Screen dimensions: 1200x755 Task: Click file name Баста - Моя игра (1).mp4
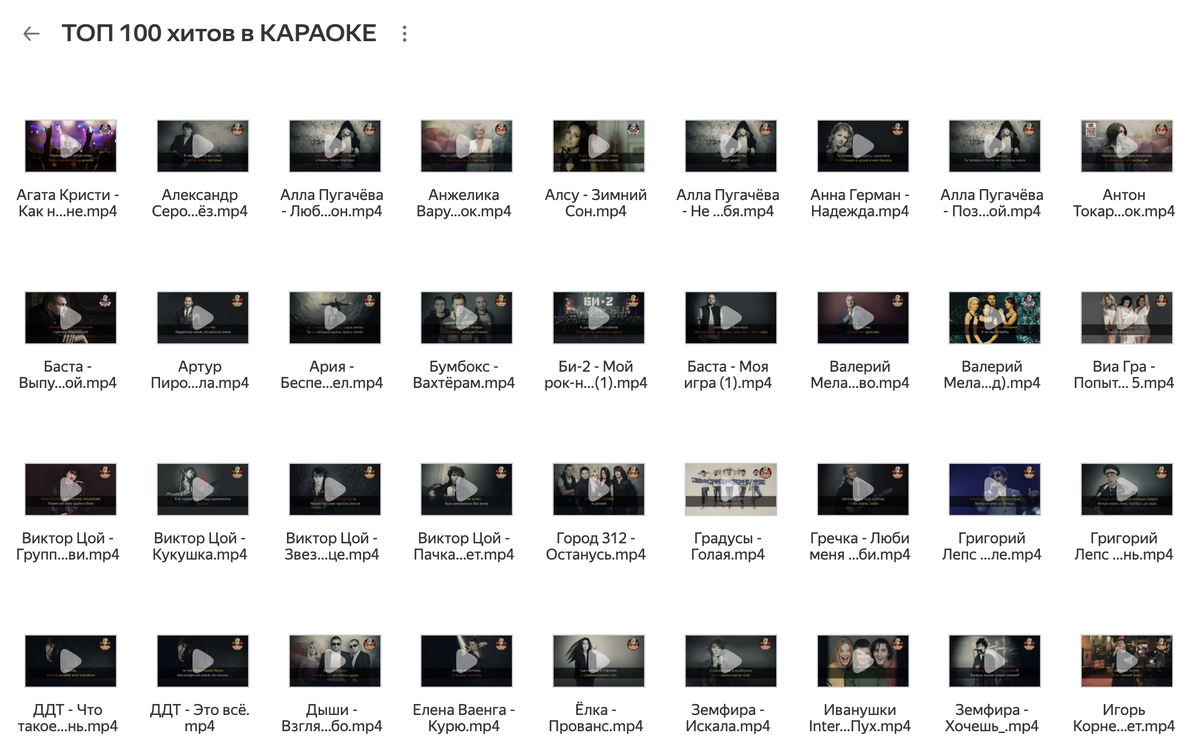click(730, 375)
